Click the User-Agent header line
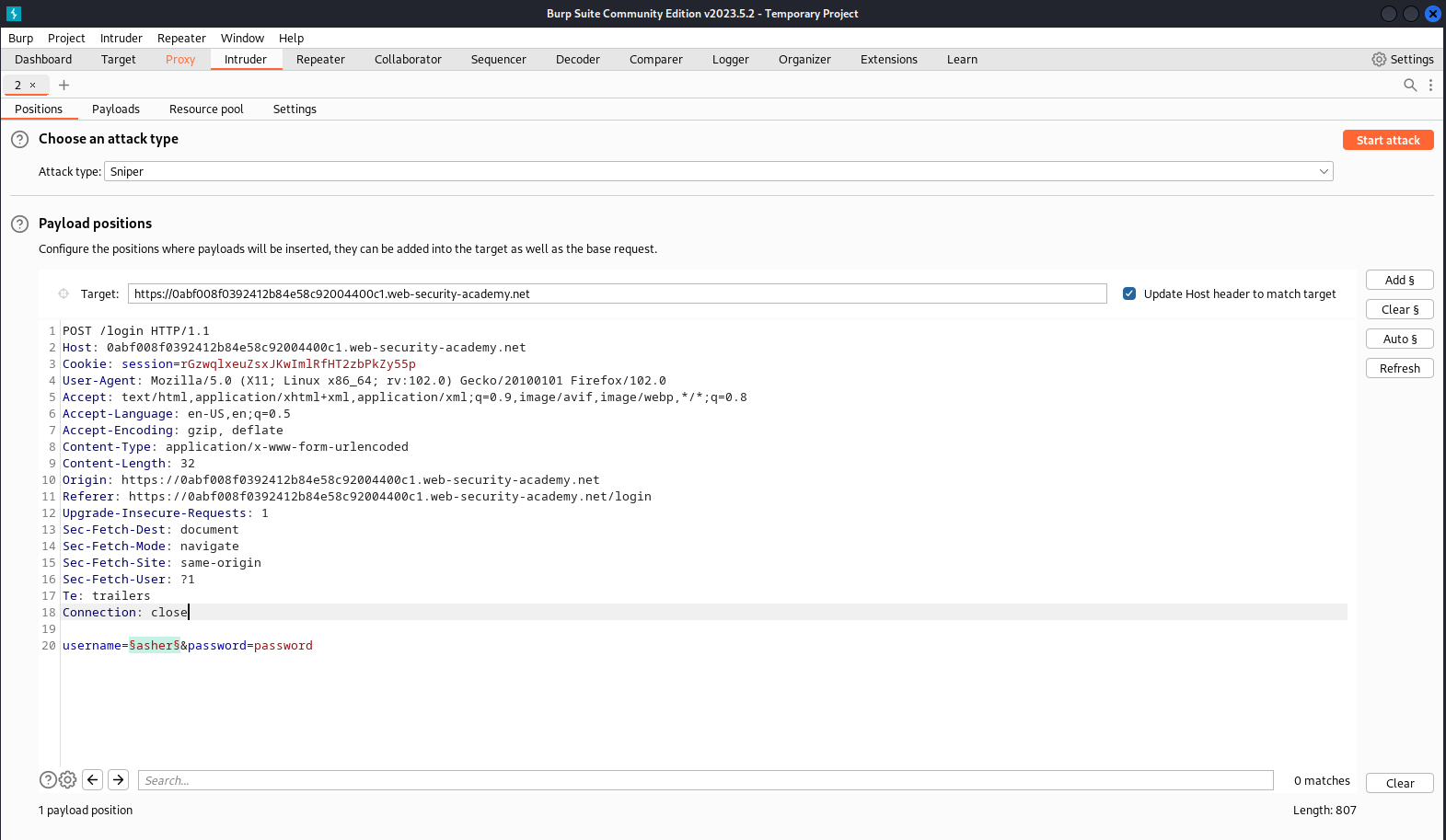This screenshot has width=1446, height=840. (364, 381)
